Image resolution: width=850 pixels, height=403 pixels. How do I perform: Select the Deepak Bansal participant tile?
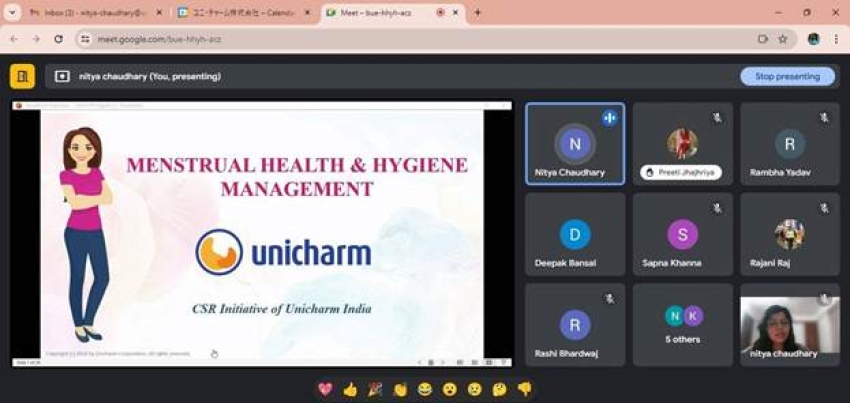click(x=575, y=234)
